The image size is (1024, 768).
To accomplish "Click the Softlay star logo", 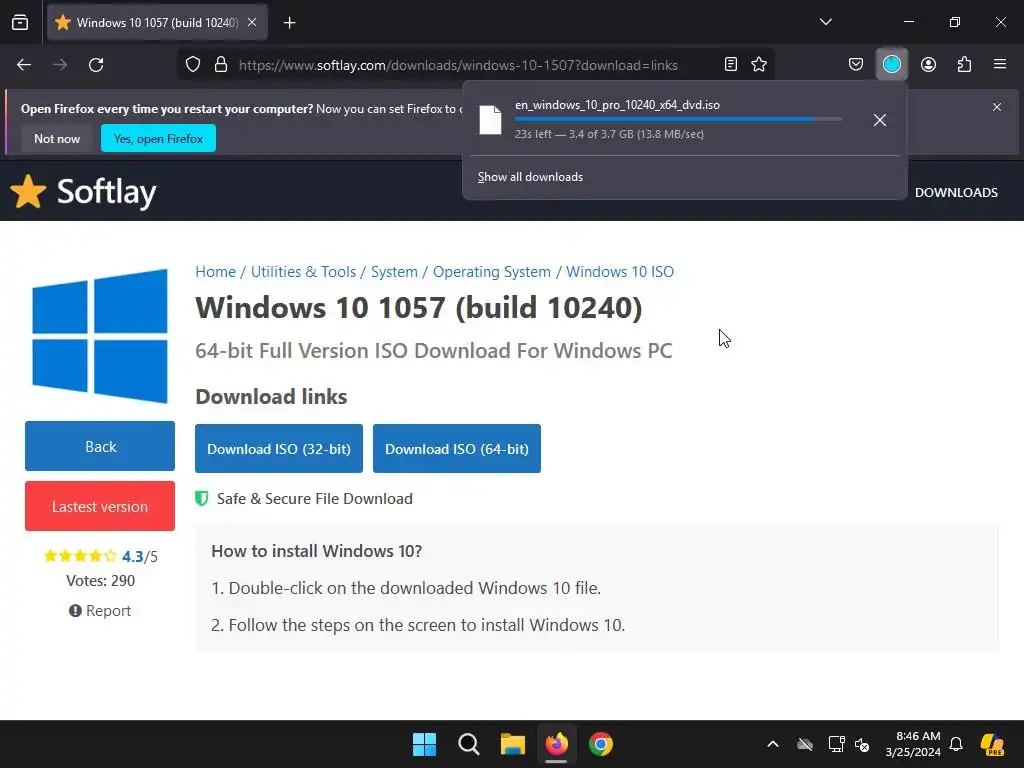I will (28, 192).
